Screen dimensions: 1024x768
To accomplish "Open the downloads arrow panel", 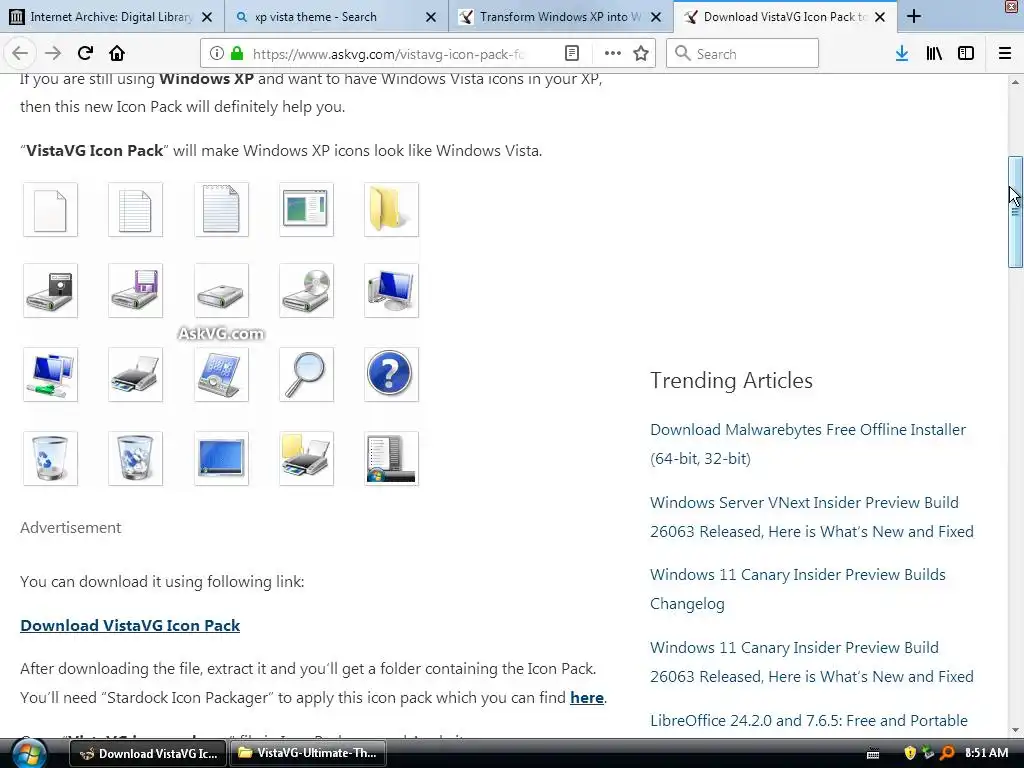I will tap(902, 54).
